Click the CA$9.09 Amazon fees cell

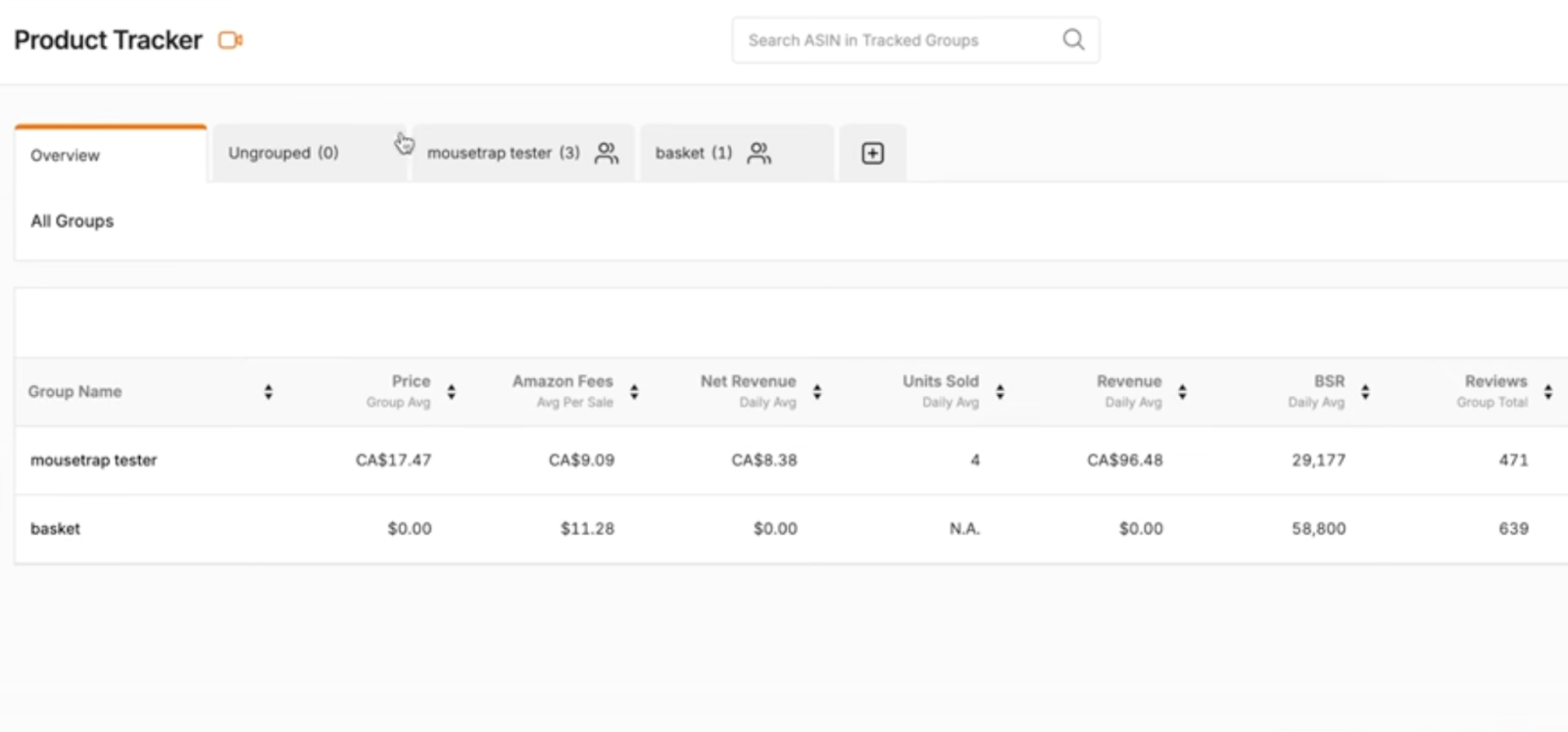coord(581,460)
